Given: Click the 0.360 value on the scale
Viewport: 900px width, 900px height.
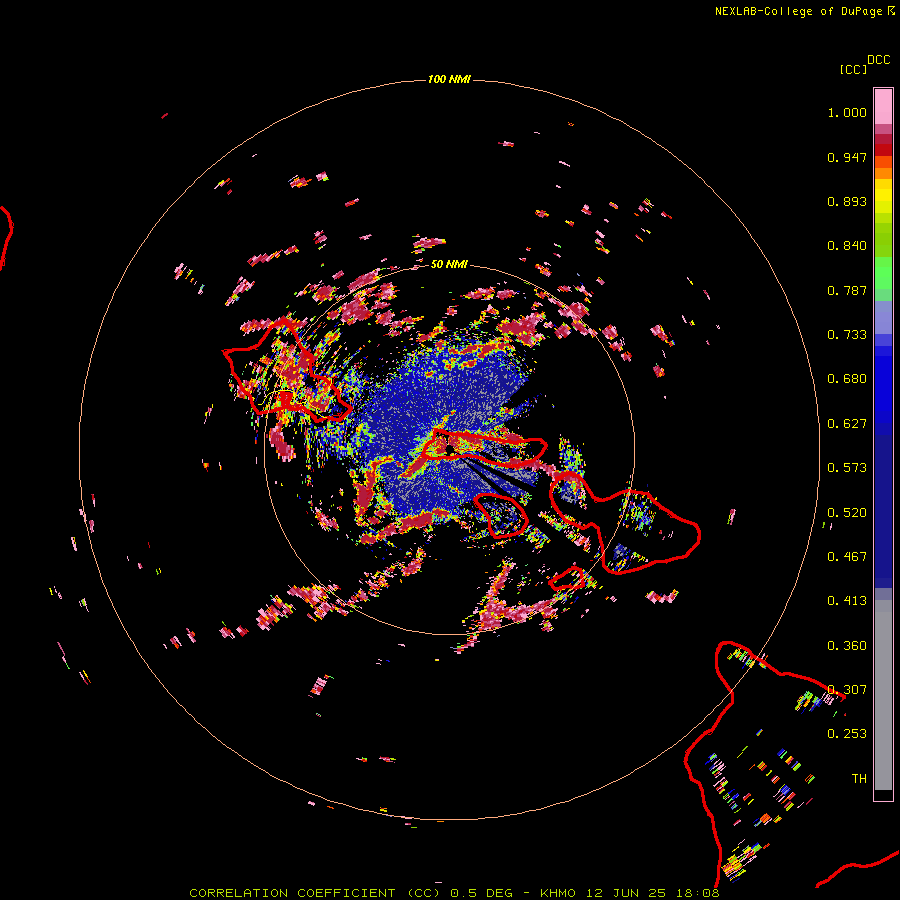Looking at the screenshot, I should coord(847,646).
